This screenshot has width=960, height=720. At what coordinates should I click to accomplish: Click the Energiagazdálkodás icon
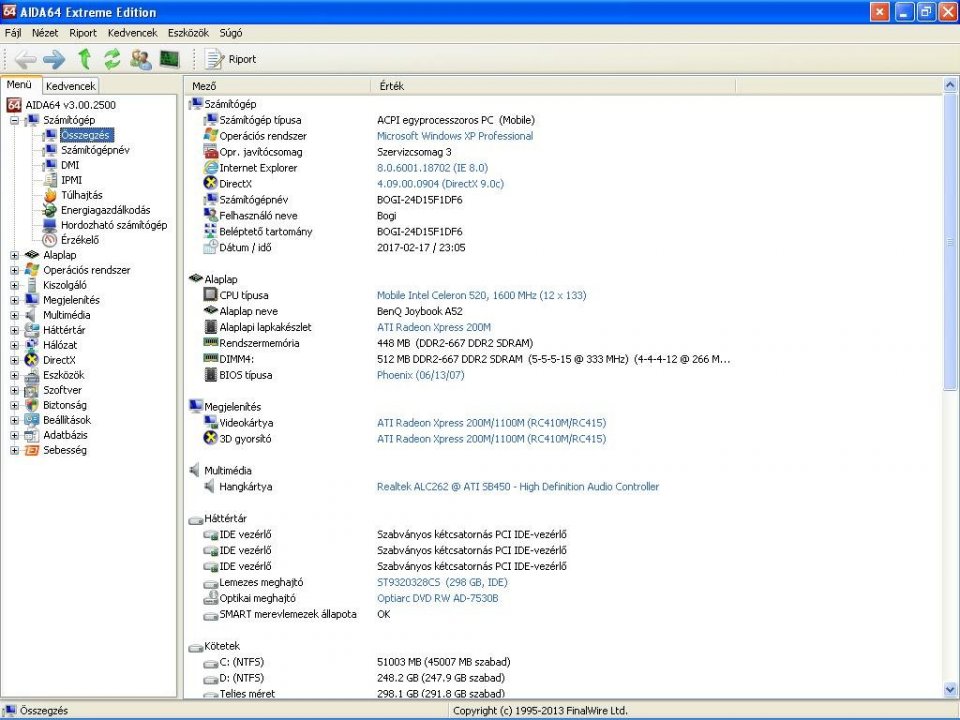pos(50,210)
